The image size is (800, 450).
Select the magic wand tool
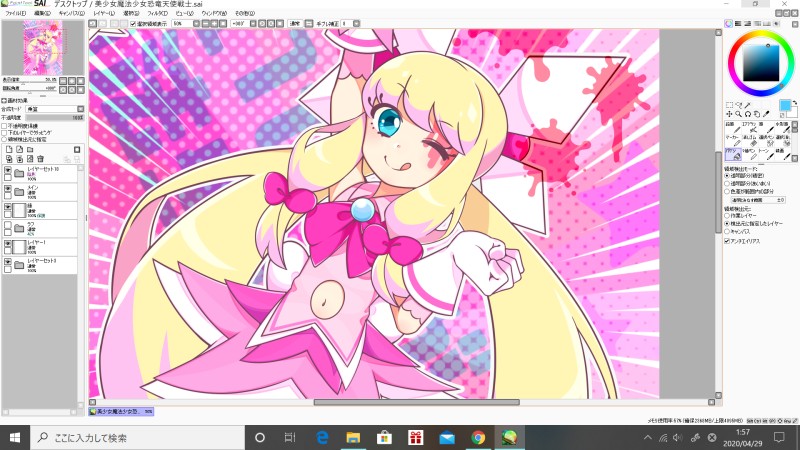pyautogui.click(x=747, y=106)
